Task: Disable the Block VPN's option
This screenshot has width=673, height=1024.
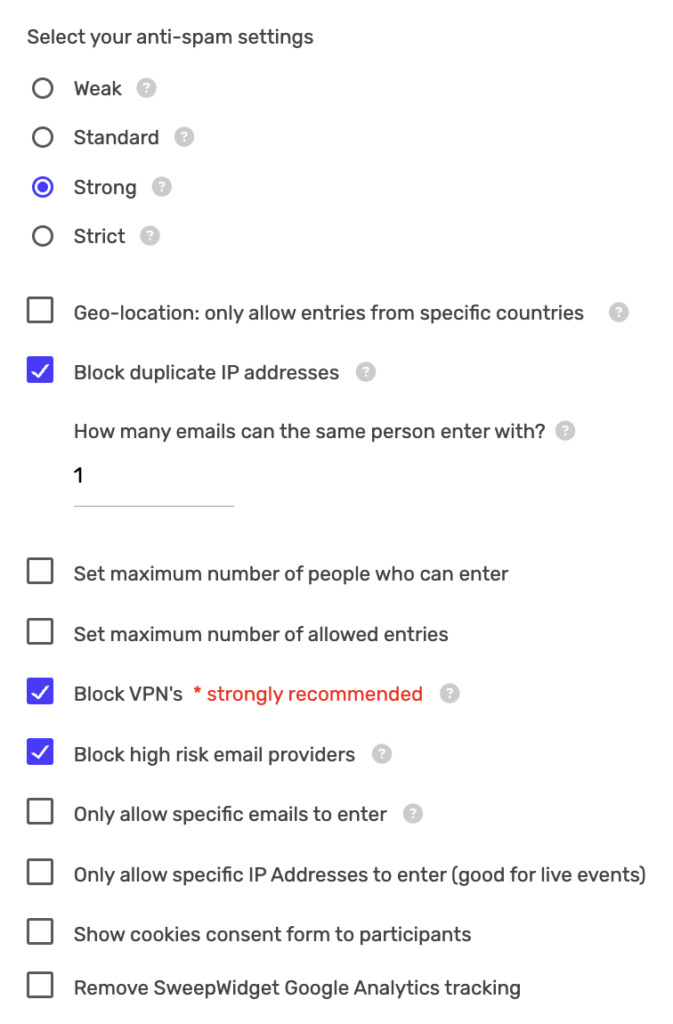Action: click(40, 691)
